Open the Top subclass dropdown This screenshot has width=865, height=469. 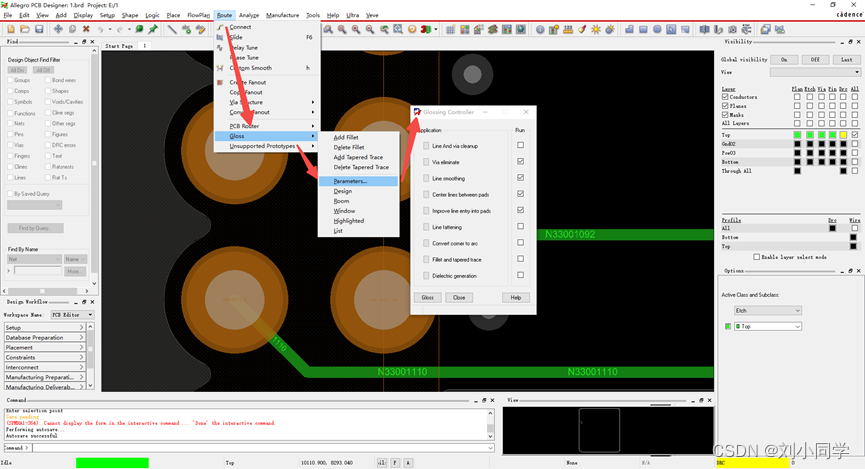pyautogui.click(x=768, y=326)
